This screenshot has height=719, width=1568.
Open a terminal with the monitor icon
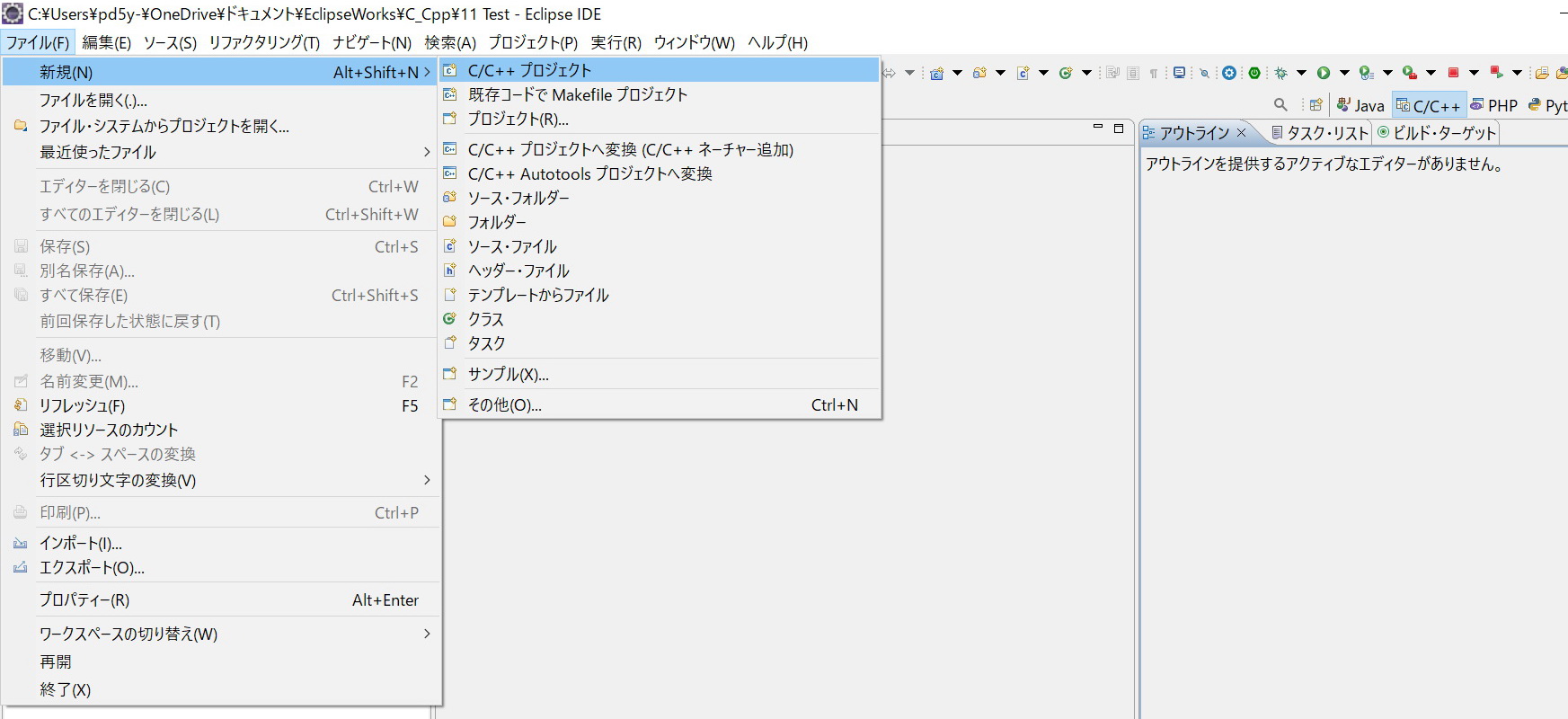[1179, 73]
